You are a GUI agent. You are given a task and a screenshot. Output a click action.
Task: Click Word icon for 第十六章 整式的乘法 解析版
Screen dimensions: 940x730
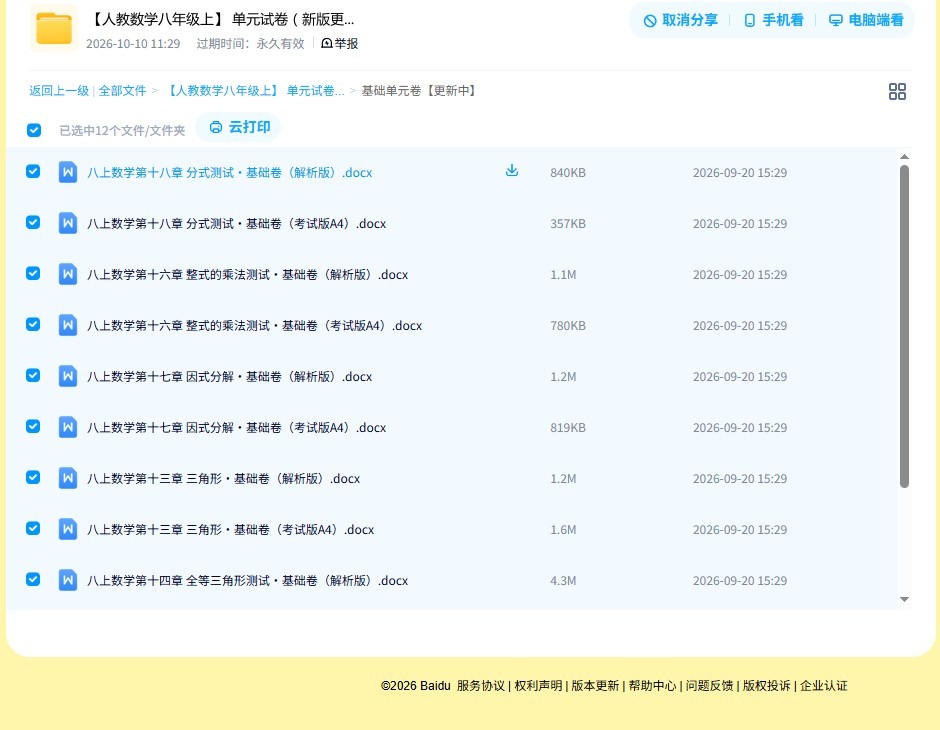point(68,274)
